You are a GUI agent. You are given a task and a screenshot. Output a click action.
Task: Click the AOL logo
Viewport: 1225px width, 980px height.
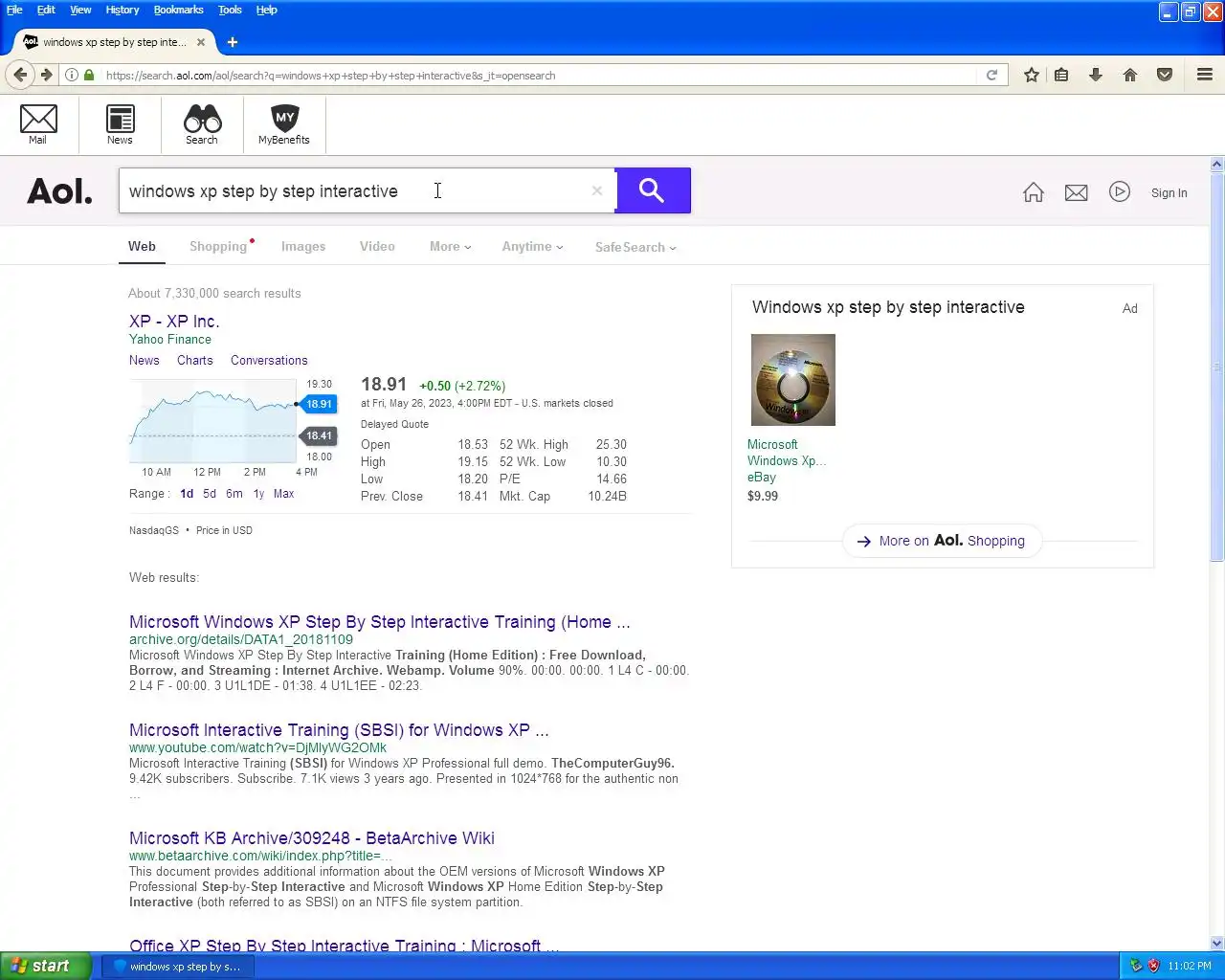pyautogui.click(x=59, y=191)
